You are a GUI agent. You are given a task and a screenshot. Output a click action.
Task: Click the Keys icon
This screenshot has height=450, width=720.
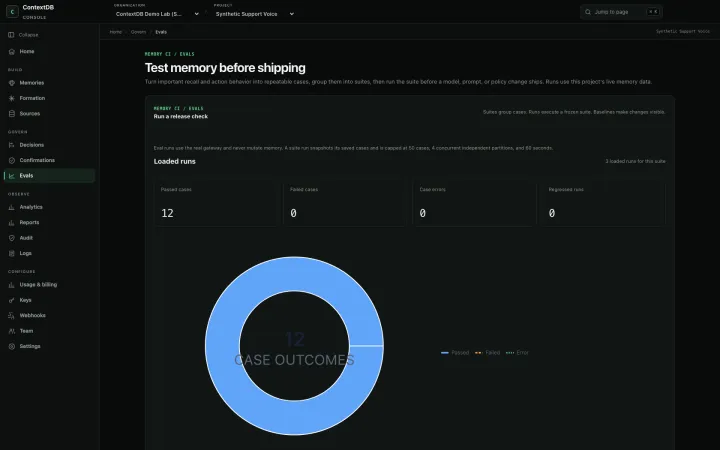[11, 300]
